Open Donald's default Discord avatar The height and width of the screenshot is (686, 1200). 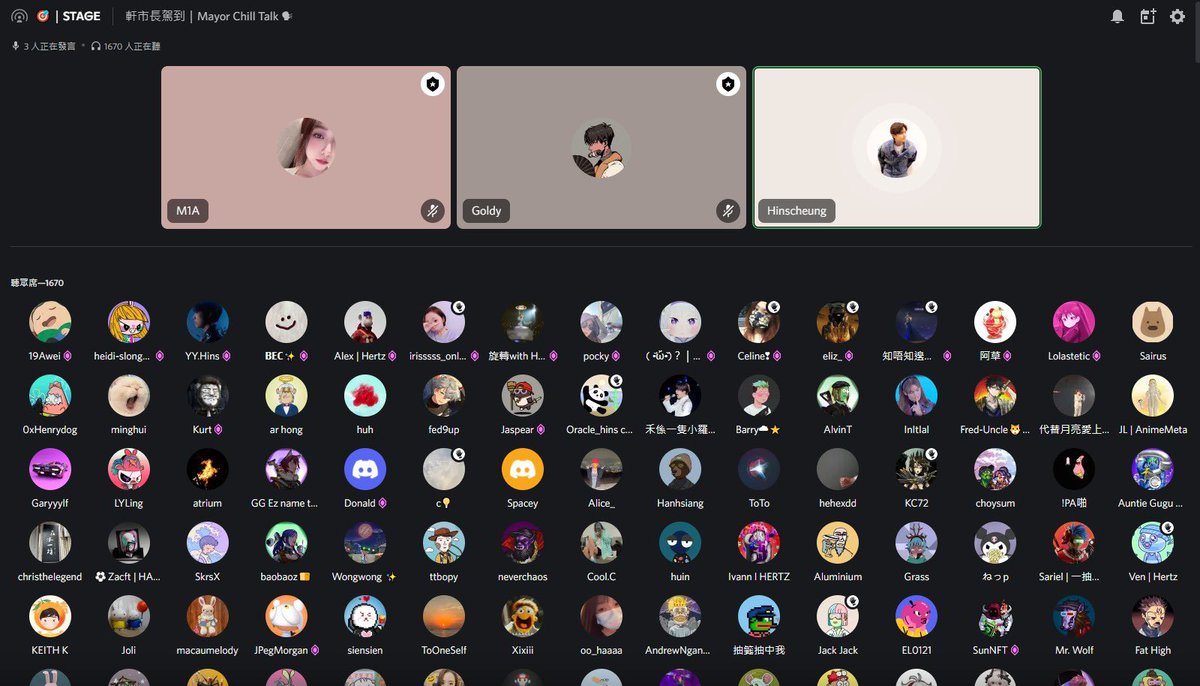365,469
